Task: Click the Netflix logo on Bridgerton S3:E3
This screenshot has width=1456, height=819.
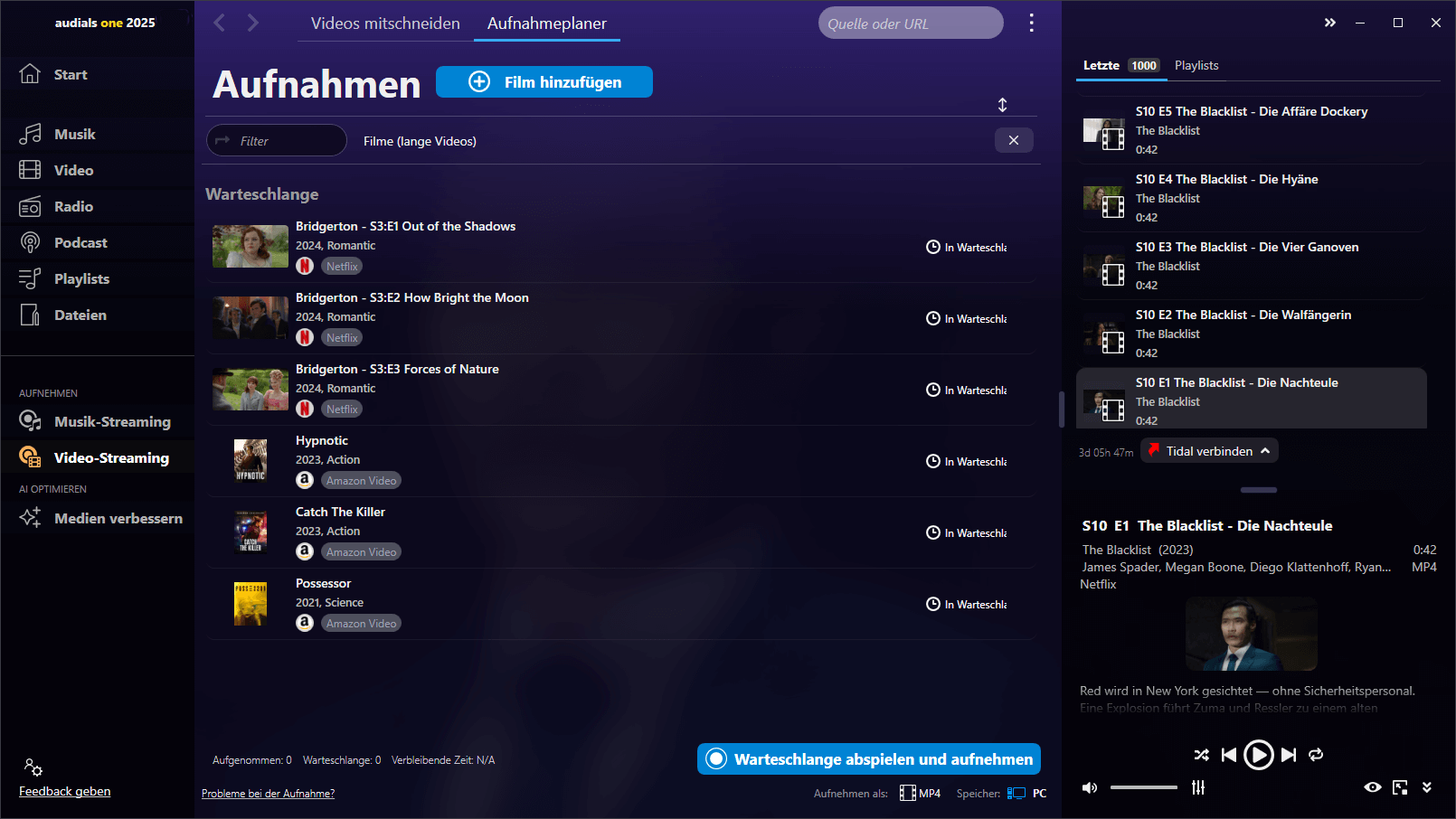Action: pos(305,409)
